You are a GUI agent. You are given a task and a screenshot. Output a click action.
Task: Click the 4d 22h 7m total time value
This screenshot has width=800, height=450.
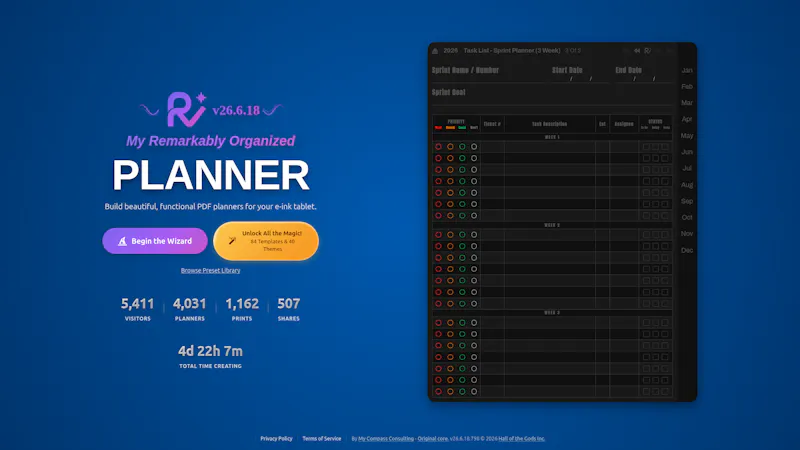(210, 351)
